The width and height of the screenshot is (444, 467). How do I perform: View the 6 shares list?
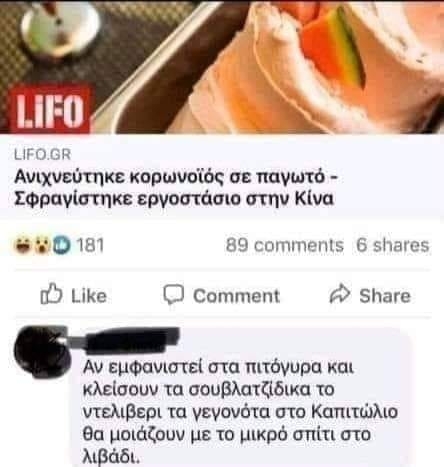click(x=393, y=245)
